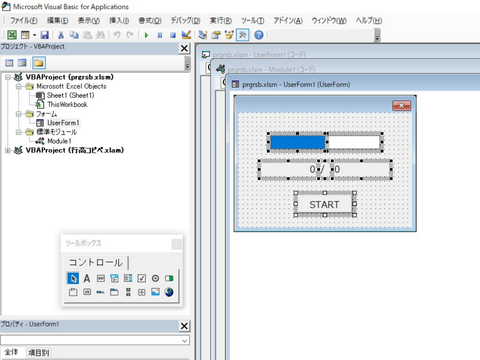
Task: Click the Run Sub play icon
Action: click(x=146, y=35)
